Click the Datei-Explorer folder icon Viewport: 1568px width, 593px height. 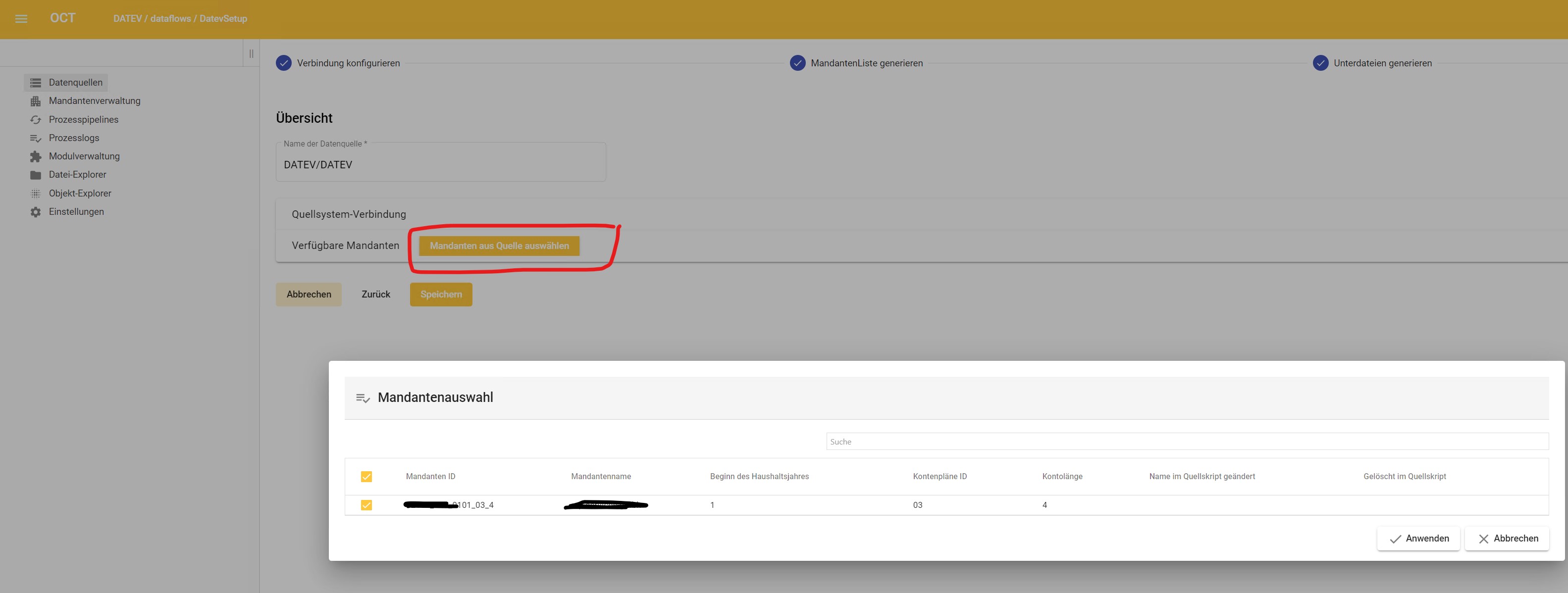(36, 175)
